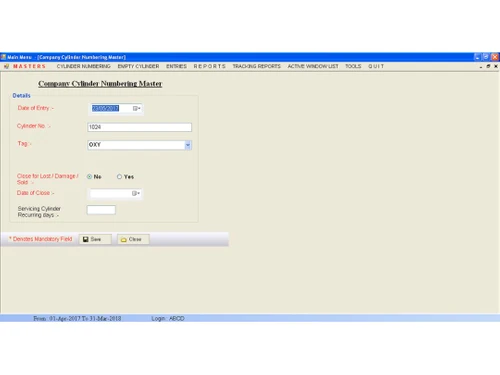The height and width of the screenshot is (375, 500).
Task: Click the Details group label
Action: pyautogui.click(x=21, y=96)
